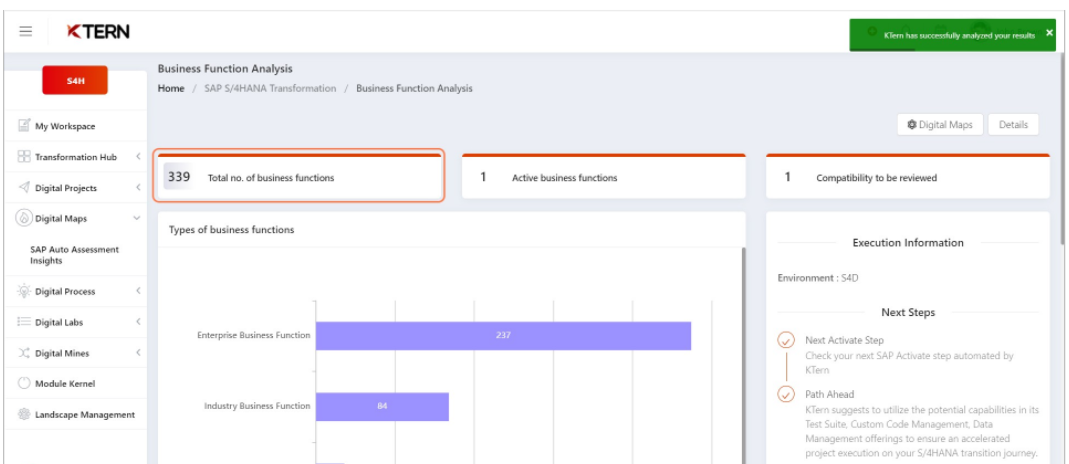Click the KTern logo

tap(98, 31)
